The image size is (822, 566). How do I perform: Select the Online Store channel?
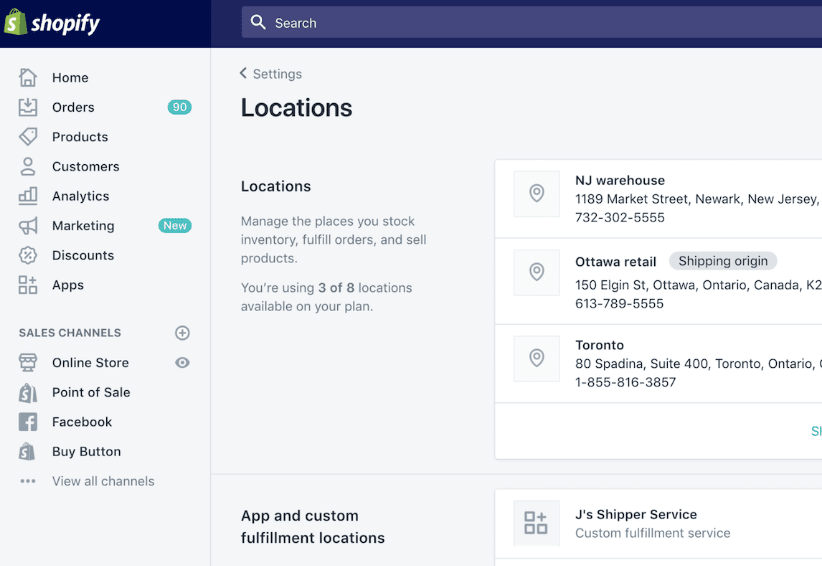pyautogui.click(x=91, y=363)
